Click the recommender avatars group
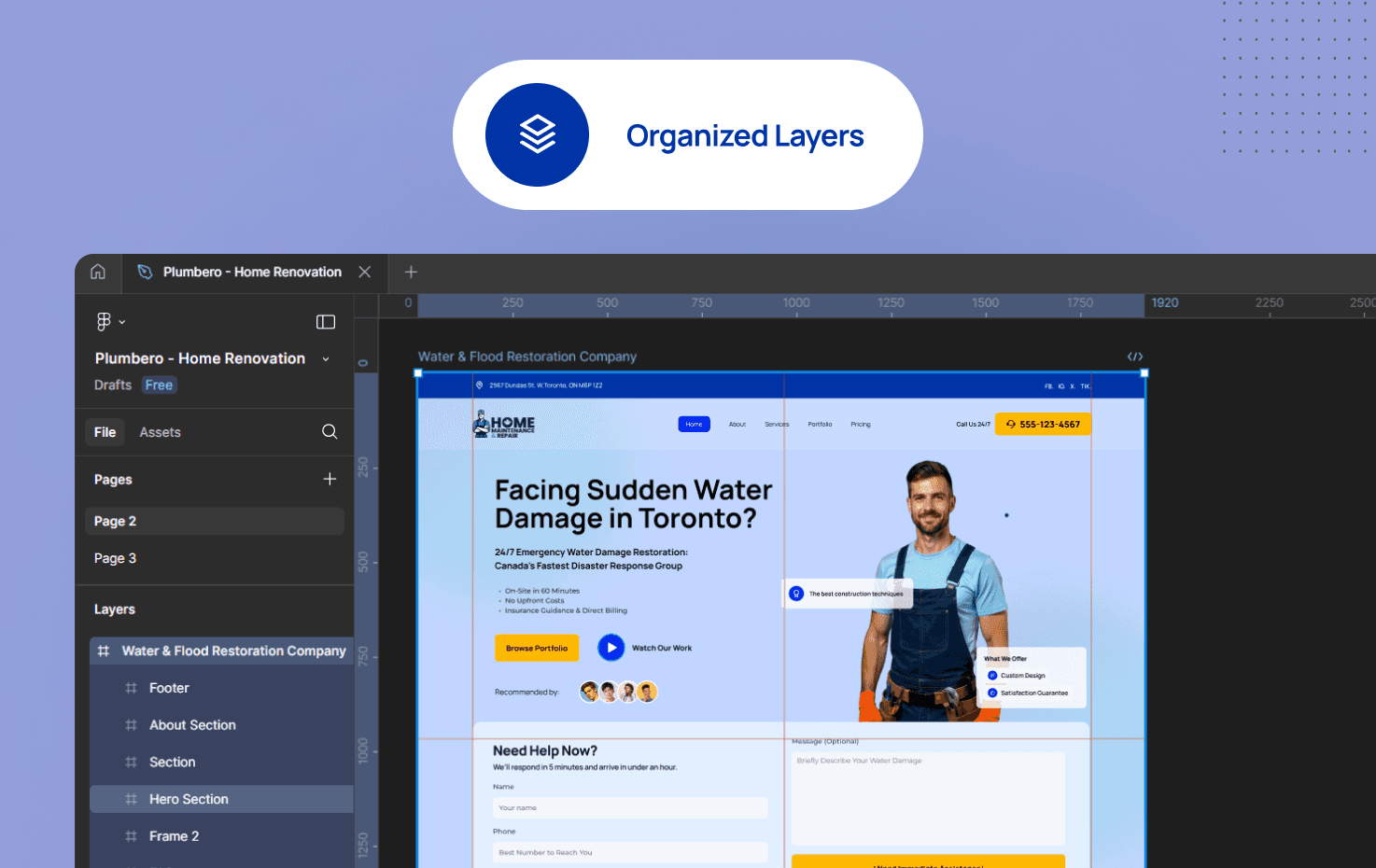Image resolution: width=1376 pixels, height=868 pixels. 619,692
